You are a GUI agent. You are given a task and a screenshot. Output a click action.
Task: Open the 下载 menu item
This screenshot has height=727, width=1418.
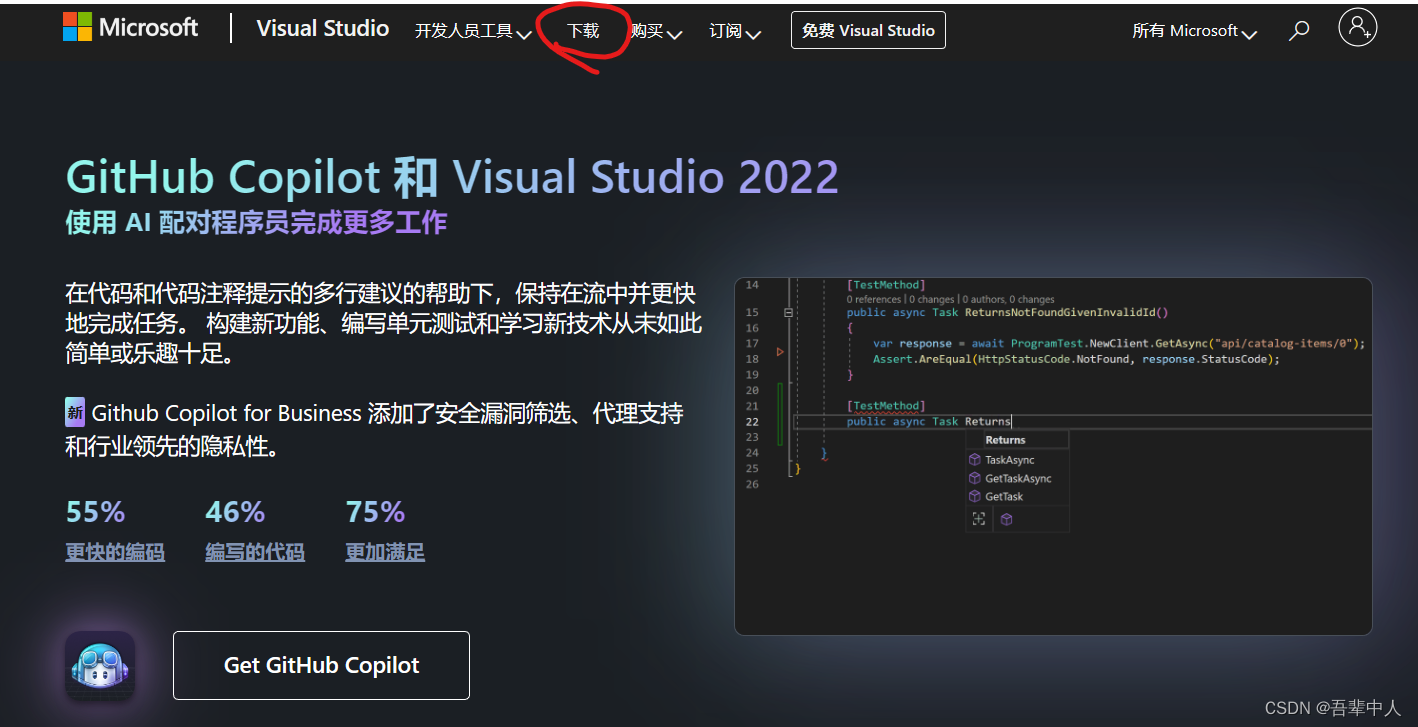coord(583,31)
